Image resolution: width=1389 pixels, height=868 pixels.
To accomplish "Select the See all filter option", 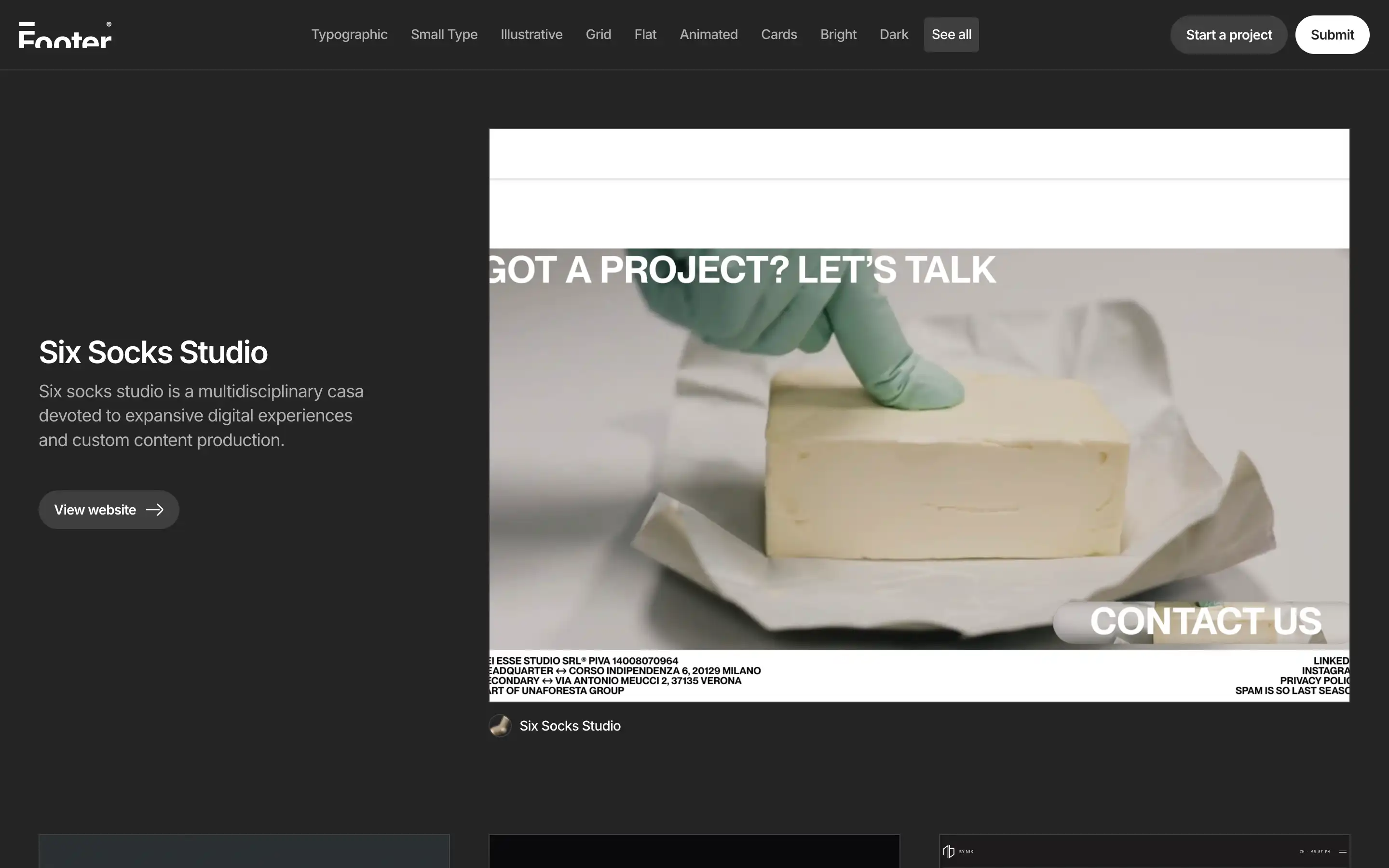I will click(951, 34).
